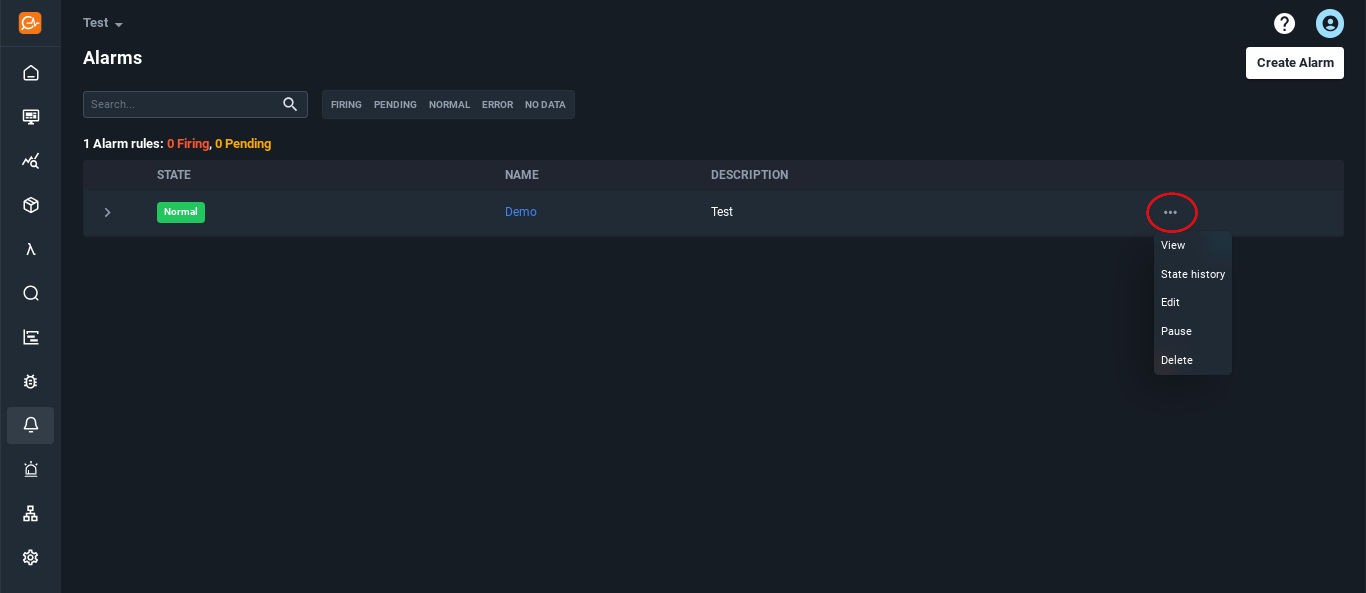Click the bug debugging icon in sidebar
This screenshot has width=1366, height=593.
click(30, 381)
